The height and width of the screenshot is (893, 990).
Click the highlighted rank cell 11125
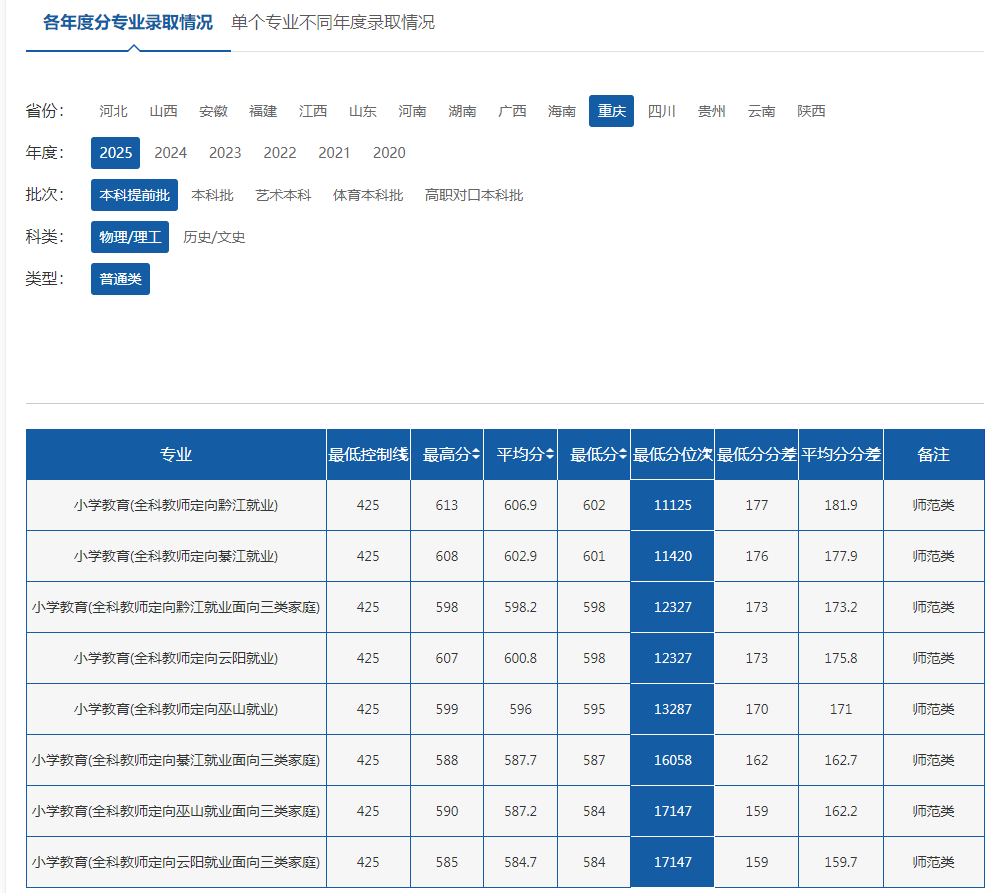pyautogui.click(x=672, y=505)
